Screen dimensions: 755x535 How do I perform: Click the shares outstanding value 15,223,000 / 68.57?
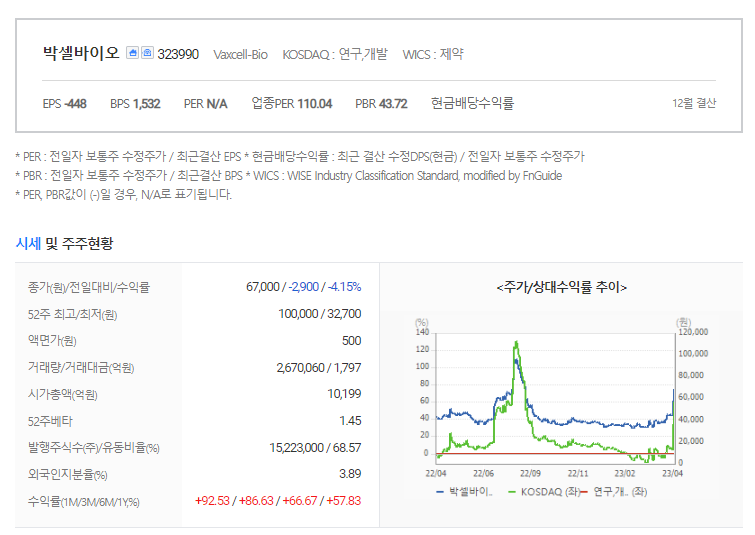coord(315,448)
